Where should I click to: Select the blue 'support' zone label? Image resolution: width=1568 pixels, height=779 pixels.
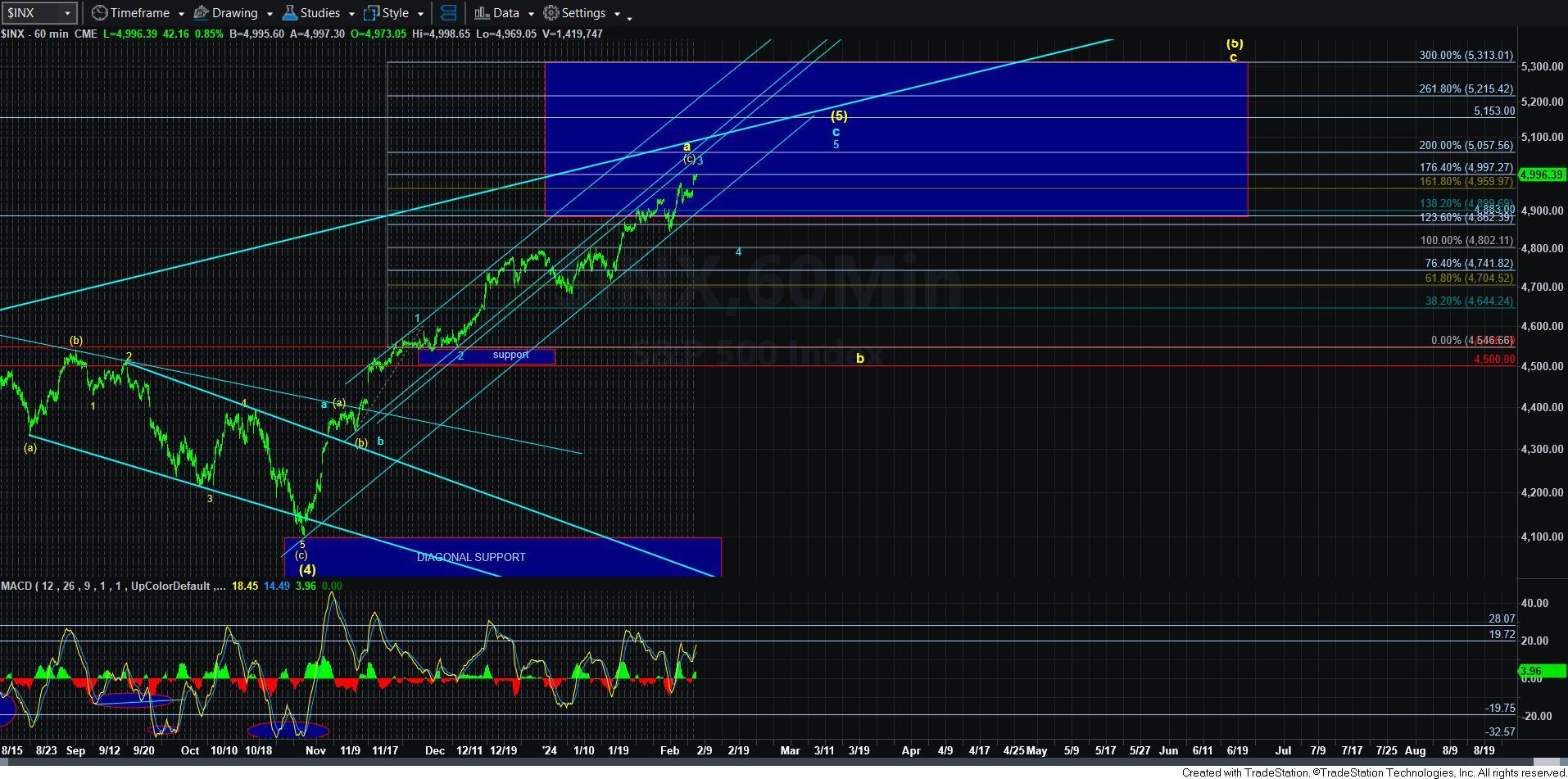(x=510, y=355)
